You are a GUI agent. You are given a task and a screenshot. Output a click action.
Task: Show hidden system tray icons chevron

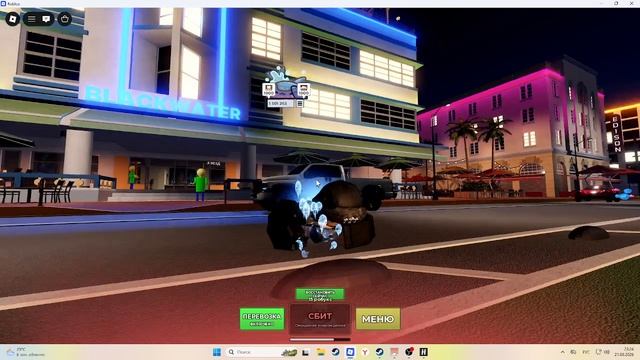click(x=562, y=352)
